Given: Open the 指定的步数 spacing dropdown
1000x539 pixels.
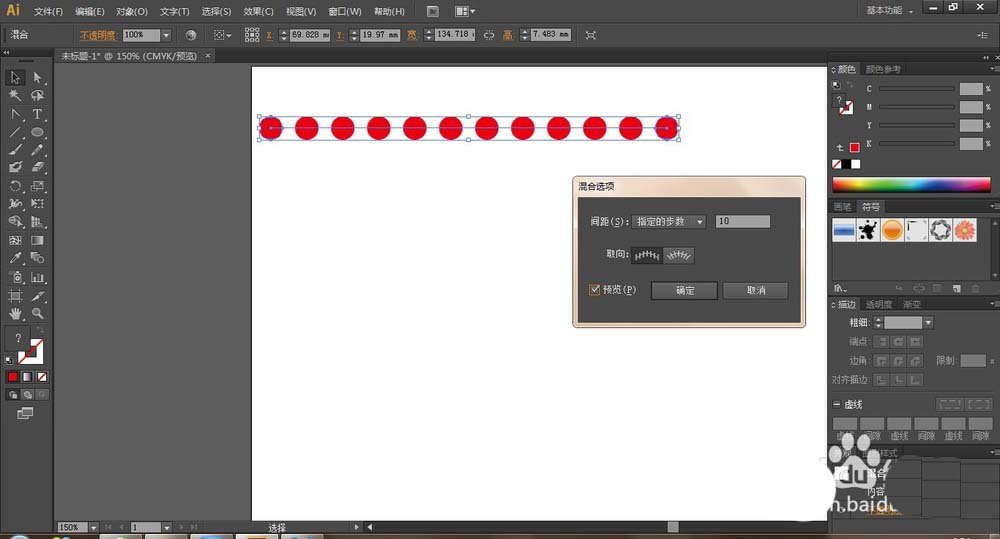Looking at the screenshot, I should [x=668, y=221].
